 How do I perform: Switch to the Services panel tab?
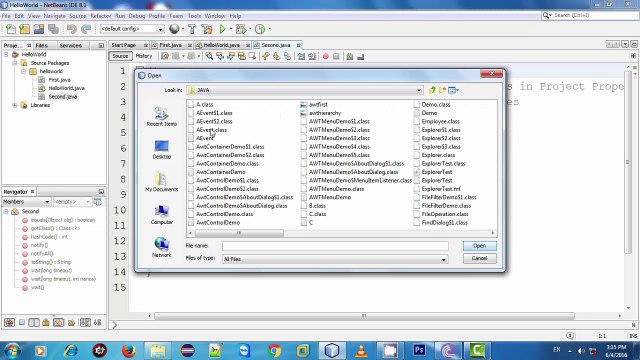tap(71, 45)
